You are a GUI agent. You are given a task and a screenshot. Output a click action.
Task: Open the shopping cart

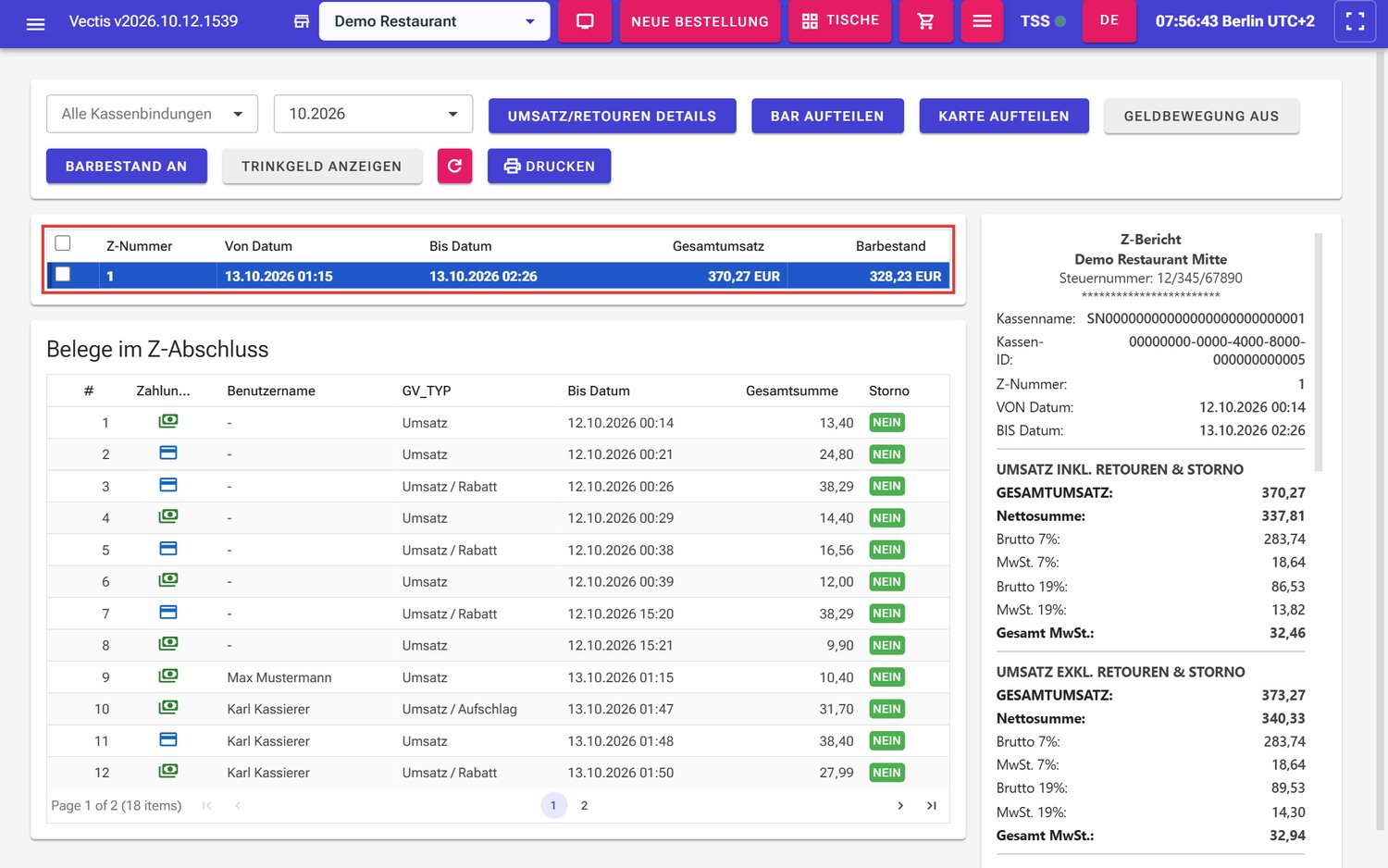[x=925, y=21]
